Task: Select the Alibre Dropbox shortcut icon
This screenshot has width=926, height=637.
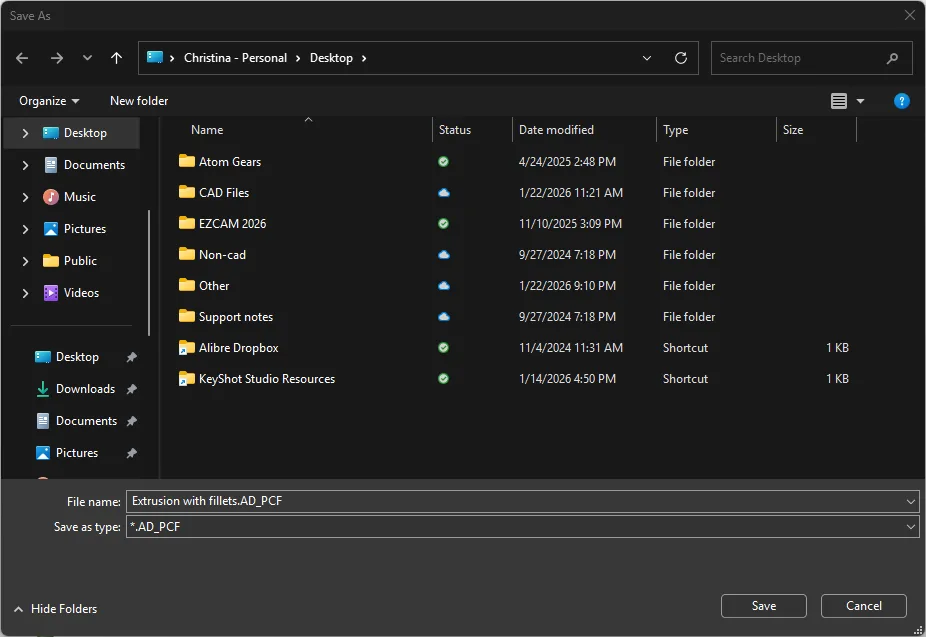Action: tap(187, 348)
